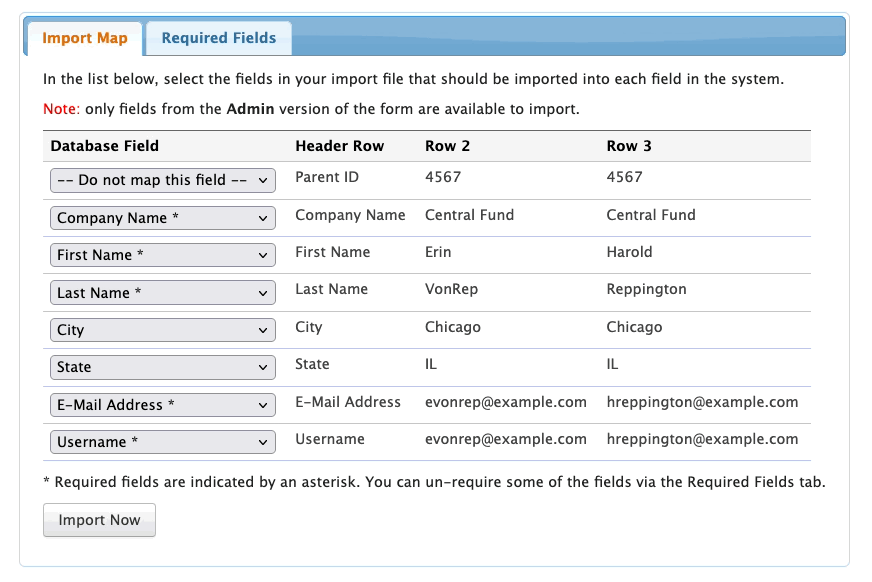Expand the E-Mail Address field dropdown
872x582 pixels.
[x=162, y=405]
